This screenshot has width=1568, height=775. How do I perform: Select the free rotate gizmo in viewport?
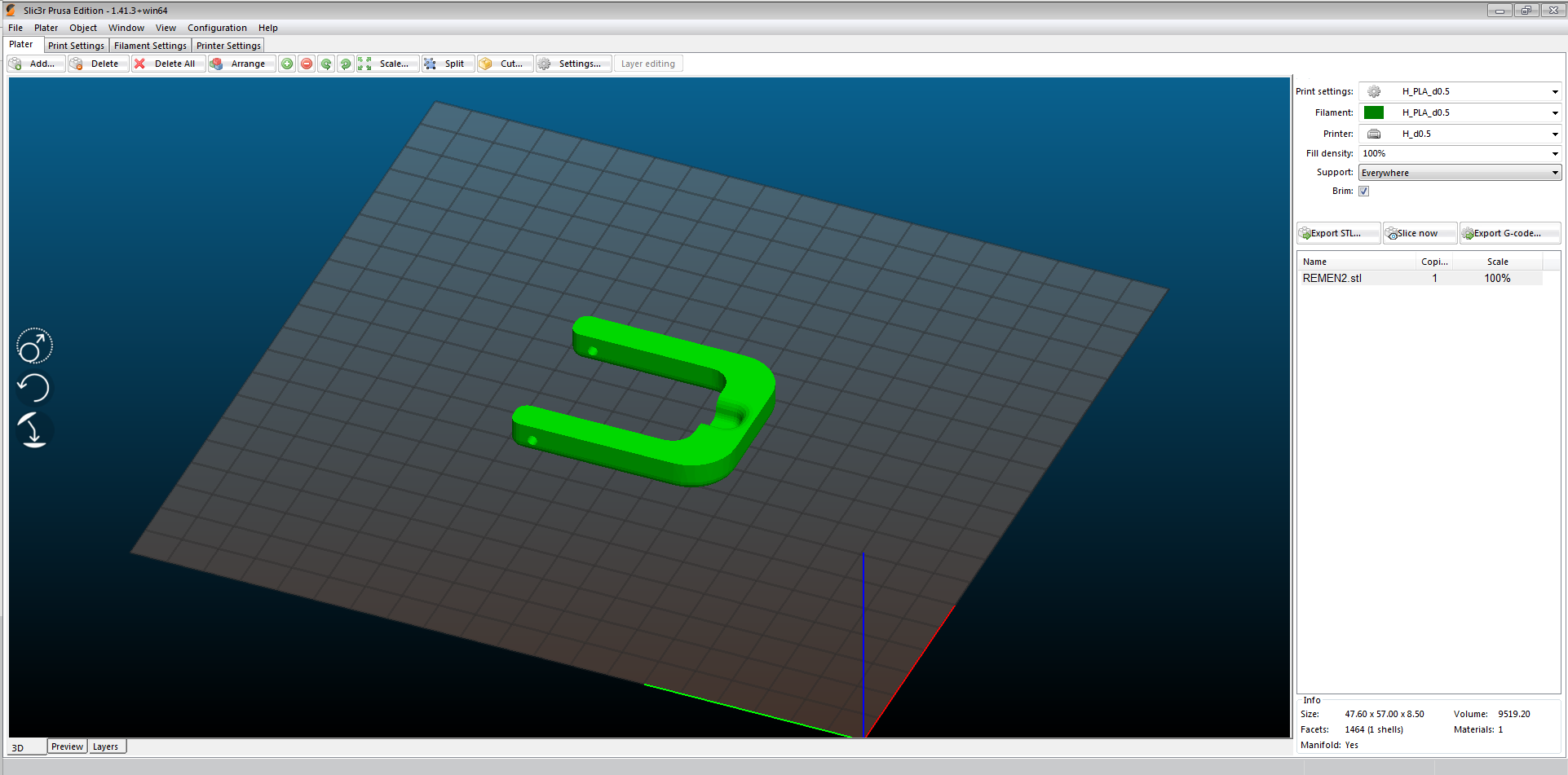click(34, 346)
